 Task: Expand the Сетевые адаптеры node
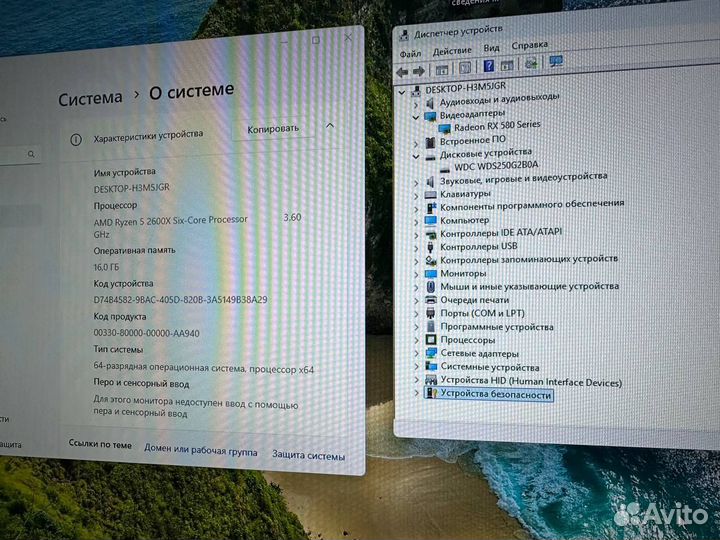416,354
